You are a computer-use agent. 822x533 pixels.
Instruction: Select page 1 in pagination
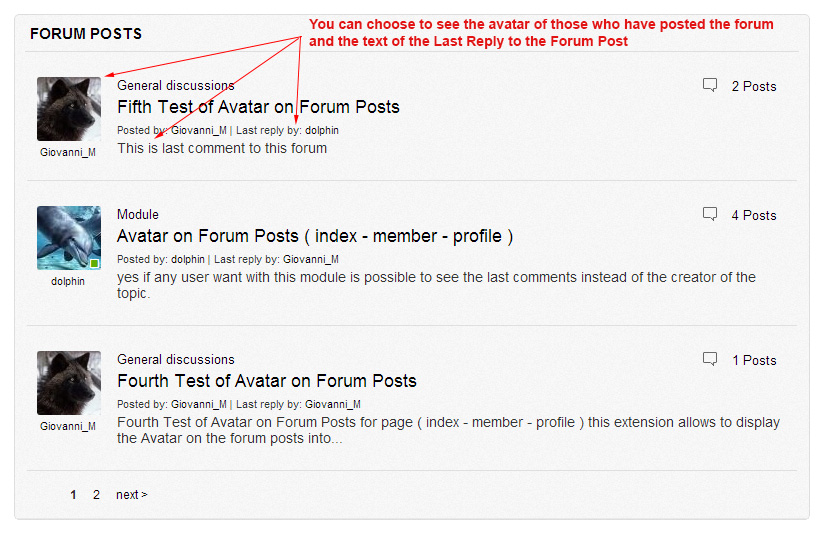[x=73, y=495]
